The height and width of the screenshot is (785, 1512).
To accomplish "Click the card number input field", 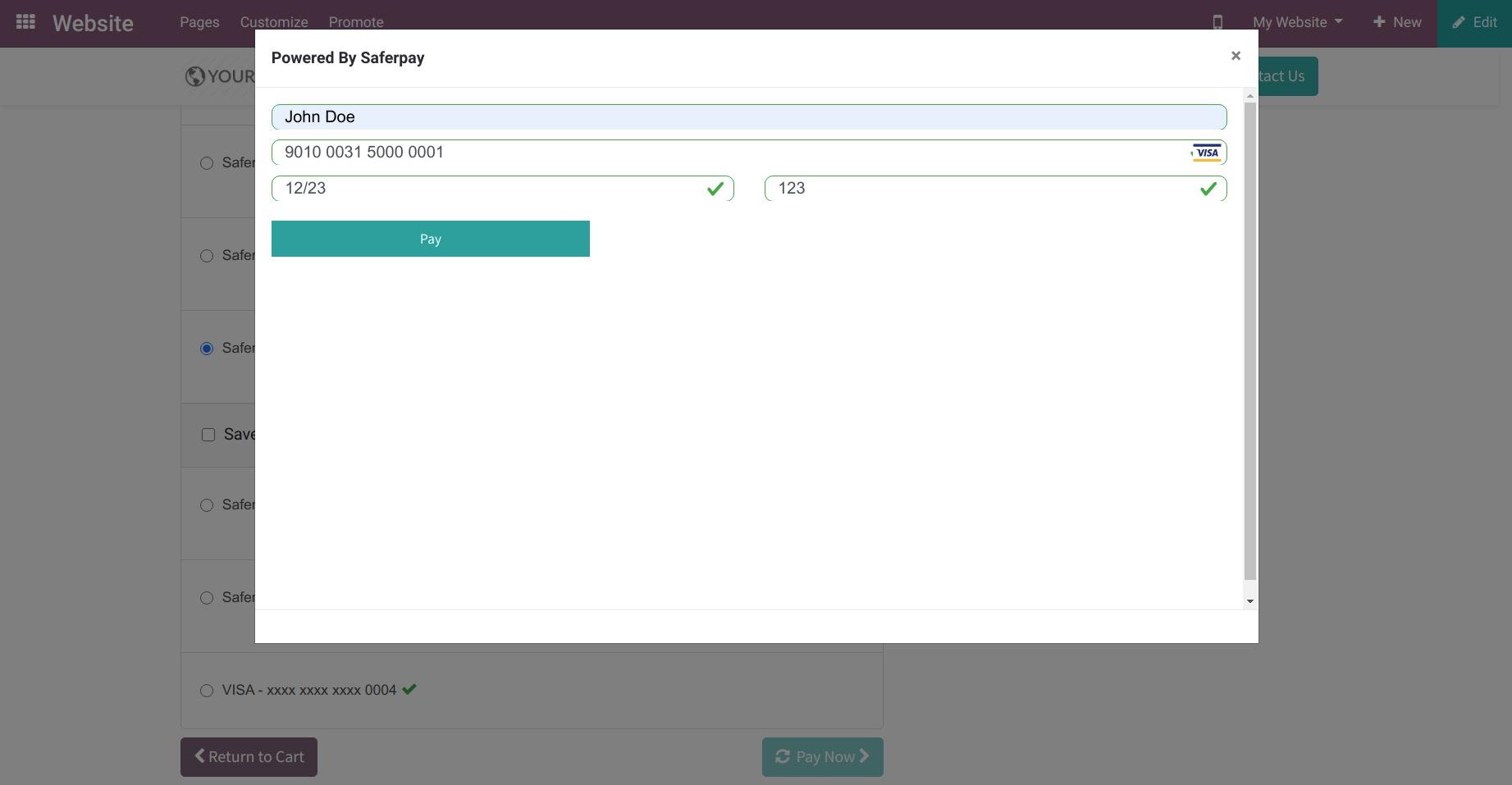I will 730,153.
